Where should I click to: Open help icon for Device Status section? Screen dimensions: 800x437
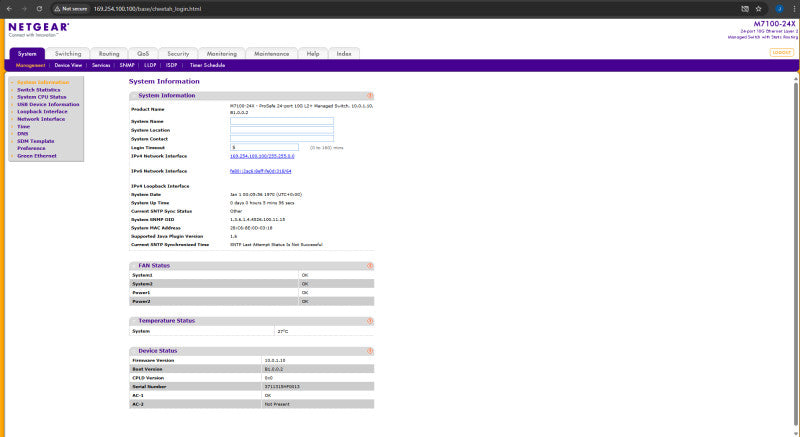click(x=370, y=351)
